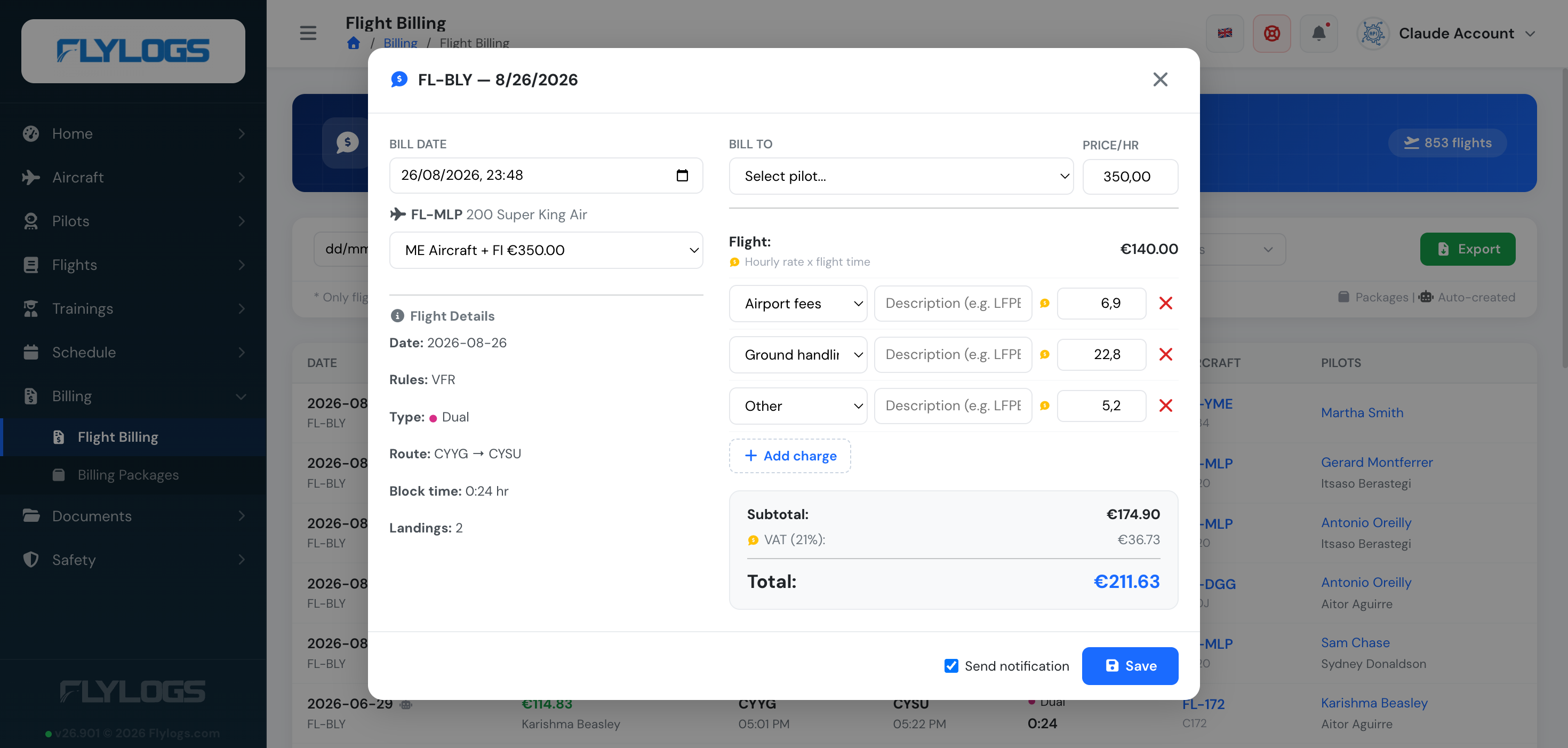1568x748 pixels.
Task: Edit the 22,8 Ground handling amount
Action: [x=1101, y=354]
